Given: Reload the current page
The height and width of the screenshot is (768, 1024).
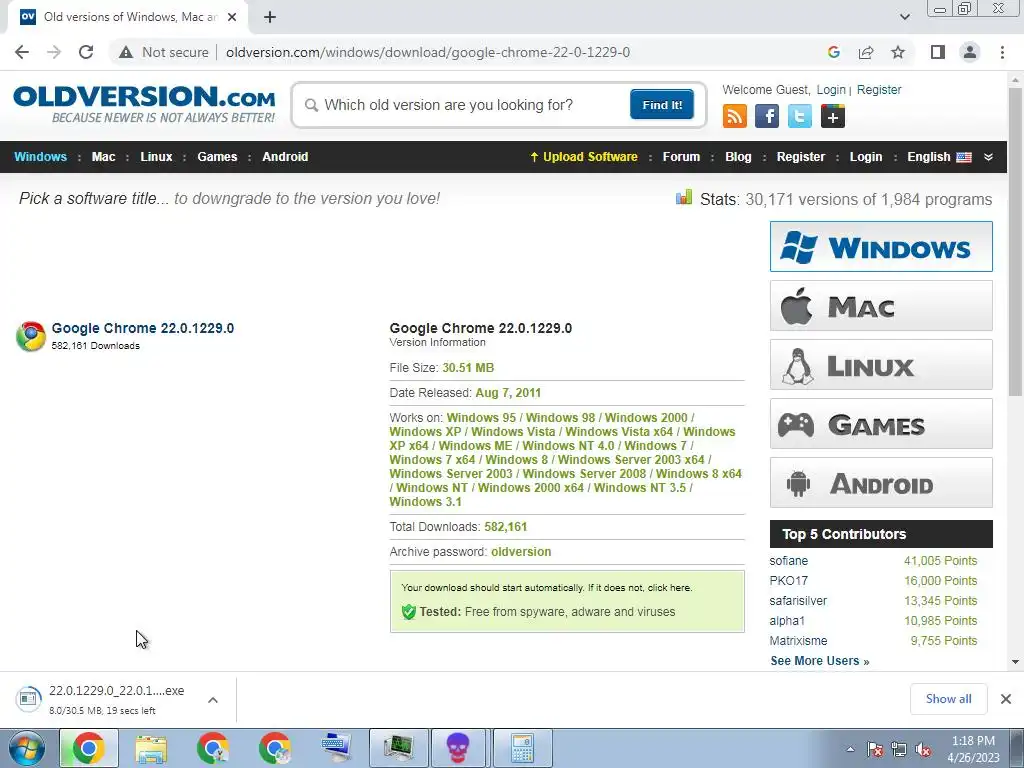Looking at the screenshot, I should click(x=86, y=52).
